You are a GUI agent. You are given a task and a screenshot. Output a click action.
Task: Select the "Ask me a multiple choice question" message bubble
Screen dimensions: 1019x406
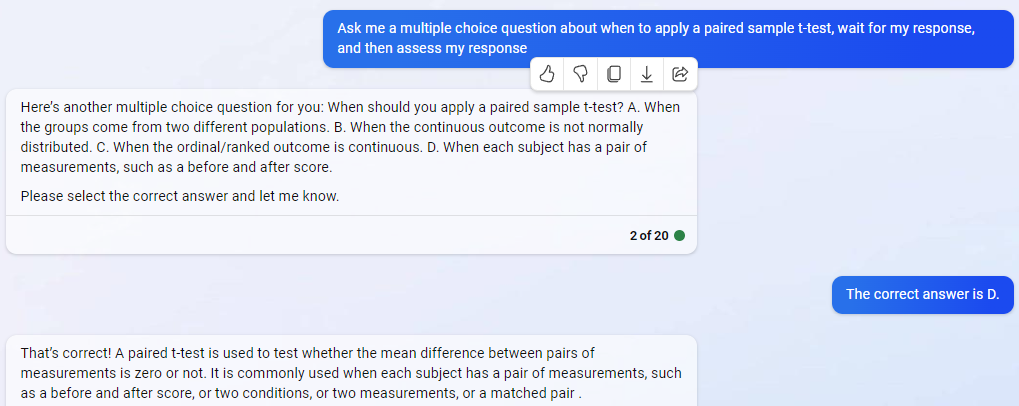click(x=668, y=38)
